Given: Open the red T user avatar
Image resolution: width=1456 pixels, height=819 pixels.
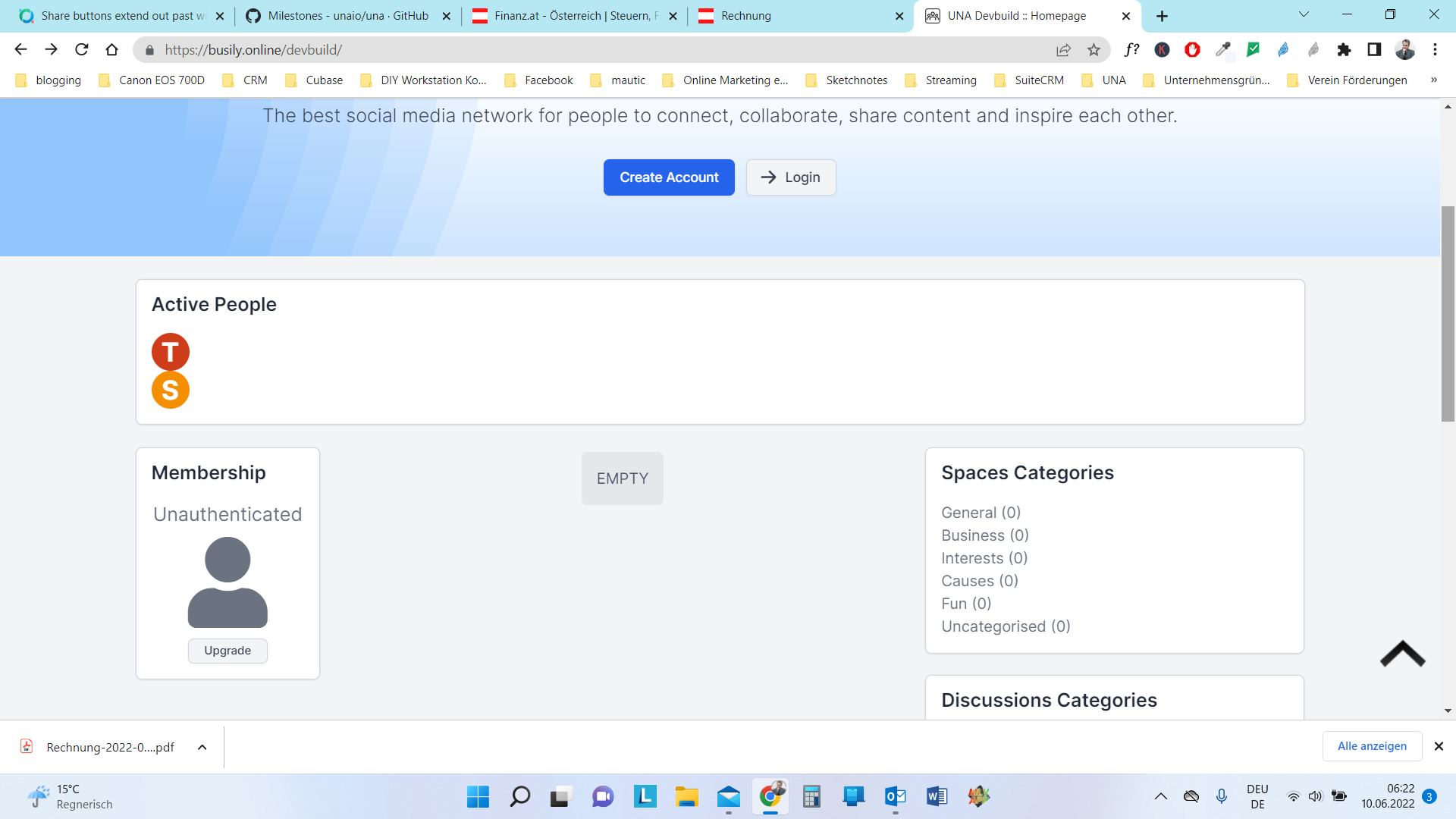Looking at the screenshot, I should (x=171, y=352).
